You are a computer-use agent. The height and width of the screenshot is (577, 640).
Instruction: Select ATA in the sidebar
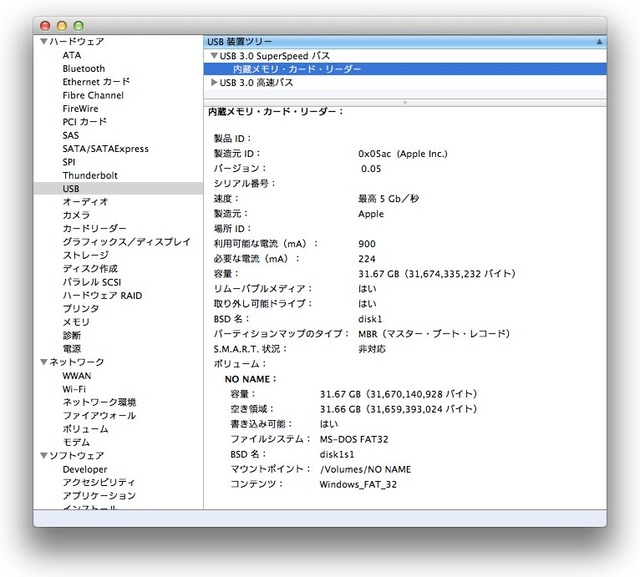pos(72,55)
